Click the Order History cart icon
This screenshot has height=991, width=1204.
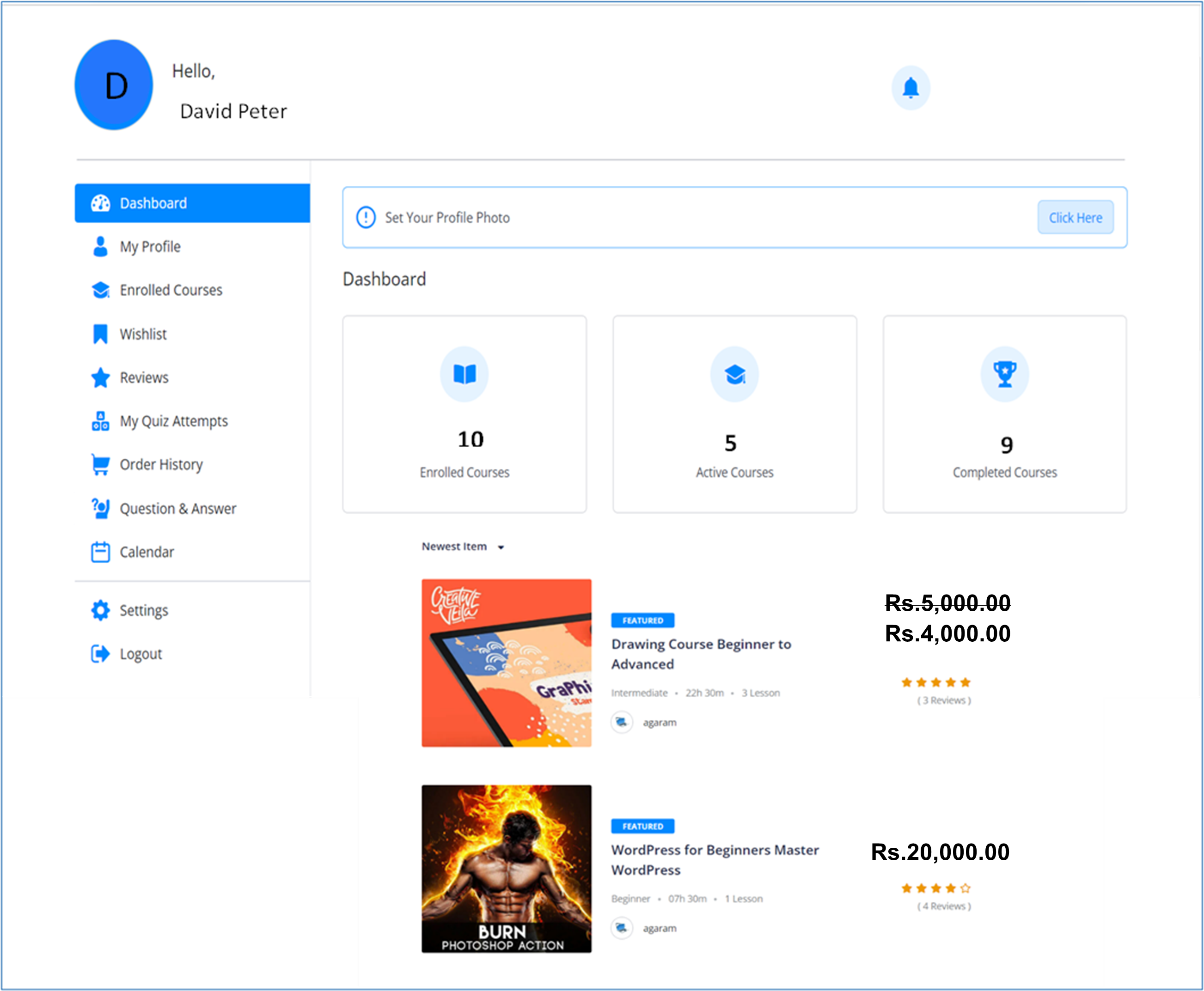100,465
